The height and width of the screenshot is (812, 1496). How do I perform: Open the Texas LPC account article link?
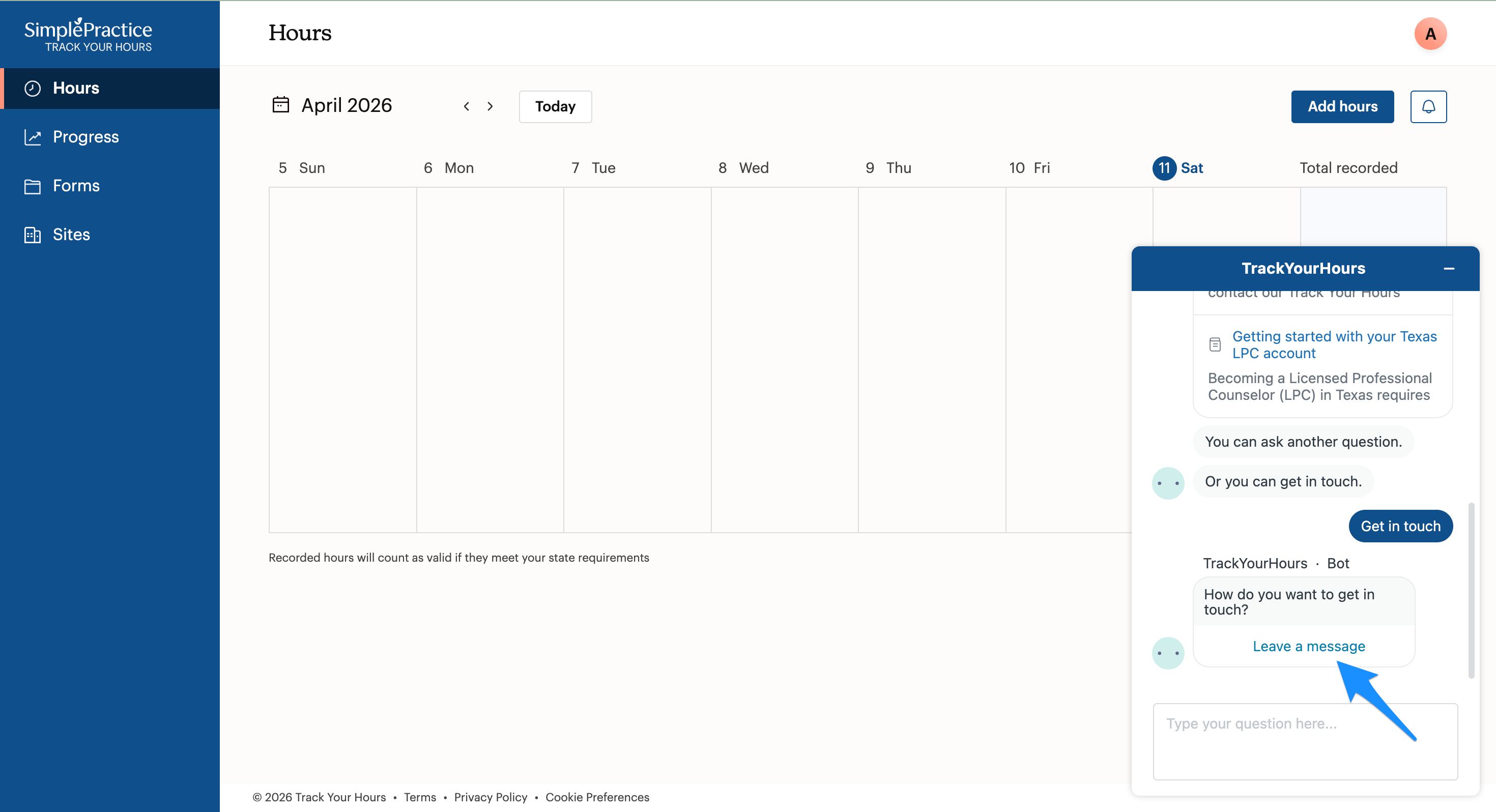[1335, 344]
